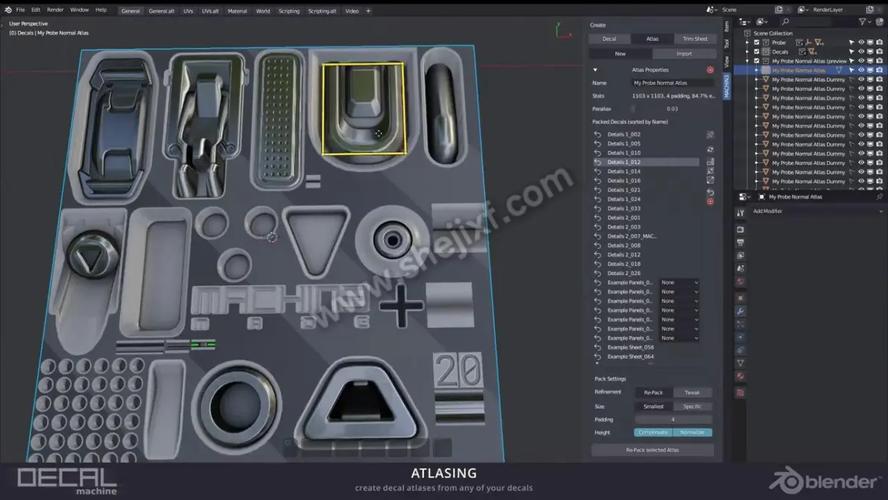Screen dimensions: 888x500
Task: Adjust the Padding value field
Action: [x=673, y=420]
